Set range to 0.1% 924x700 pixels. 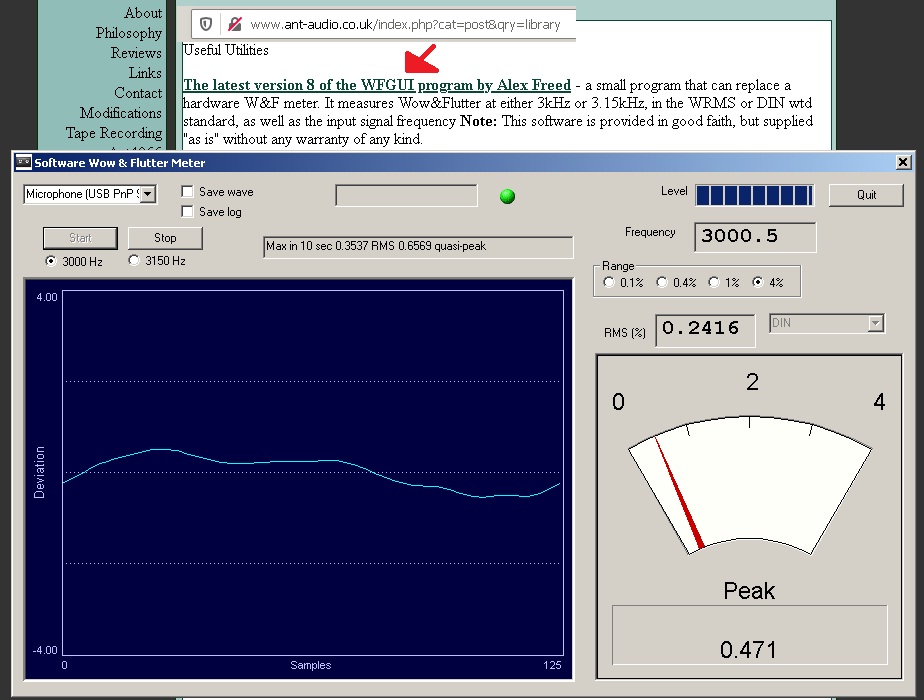pyautogui.click(x=609, y=282)
